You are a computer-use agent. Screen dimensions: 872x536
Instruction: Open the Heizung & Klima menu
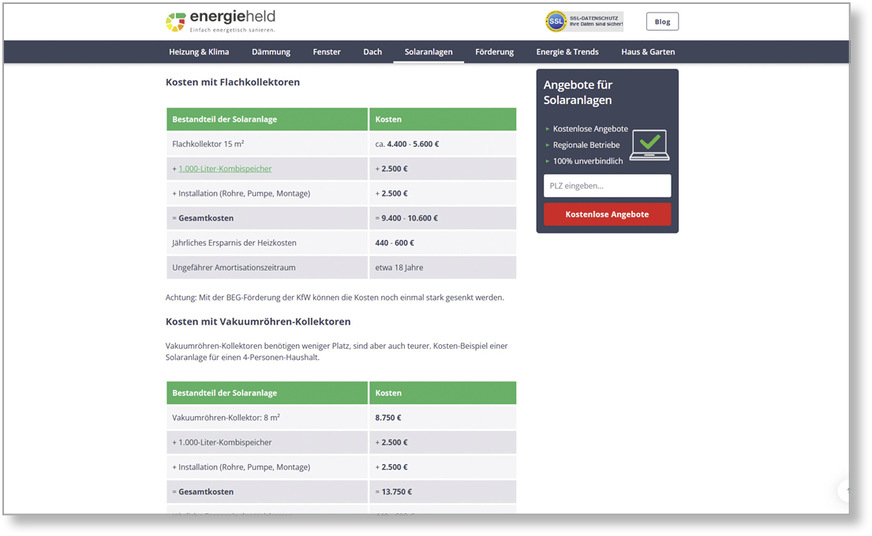[198, 52]
